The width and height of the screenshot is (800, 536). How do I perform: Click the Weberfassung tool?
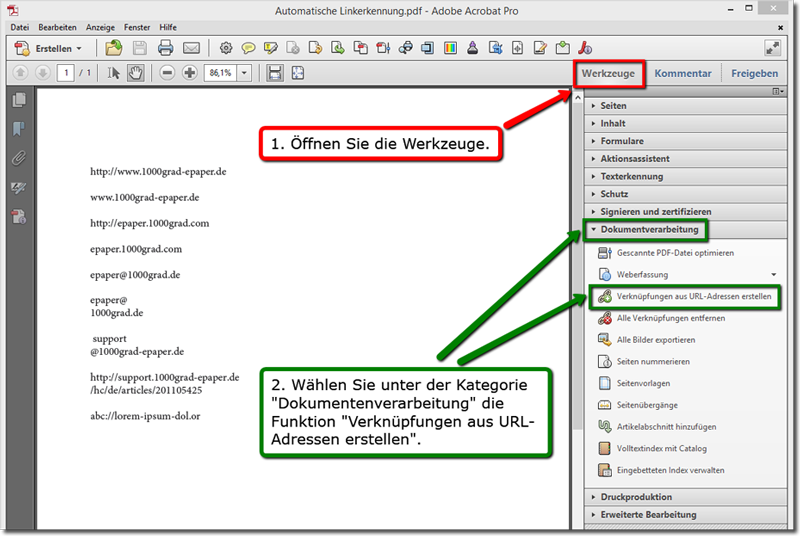pyautogui.click(x=632, y=275)
